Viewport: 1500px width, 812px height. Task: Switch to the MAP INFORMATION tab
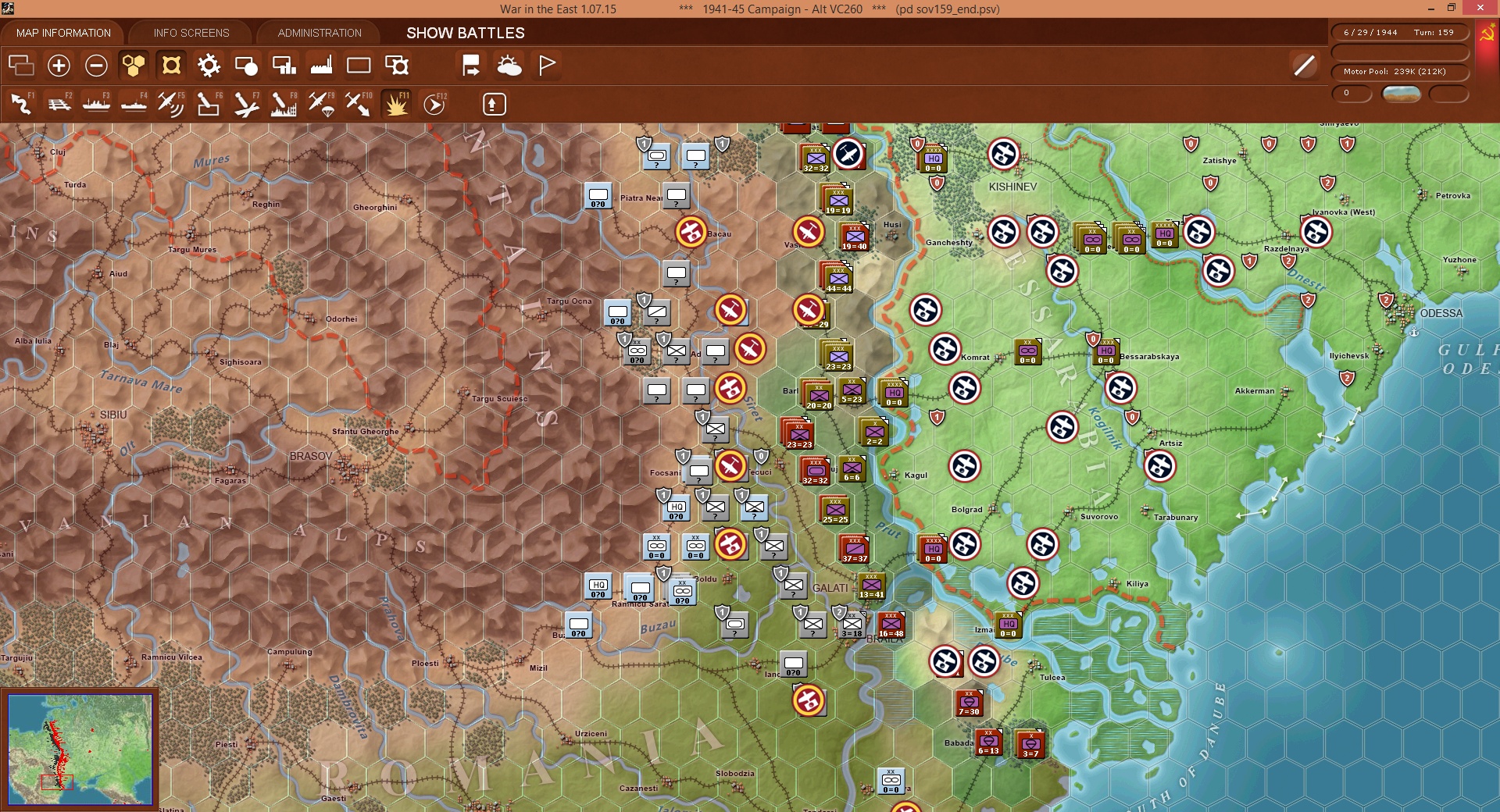pyautogui.click(x=63, y=33)
